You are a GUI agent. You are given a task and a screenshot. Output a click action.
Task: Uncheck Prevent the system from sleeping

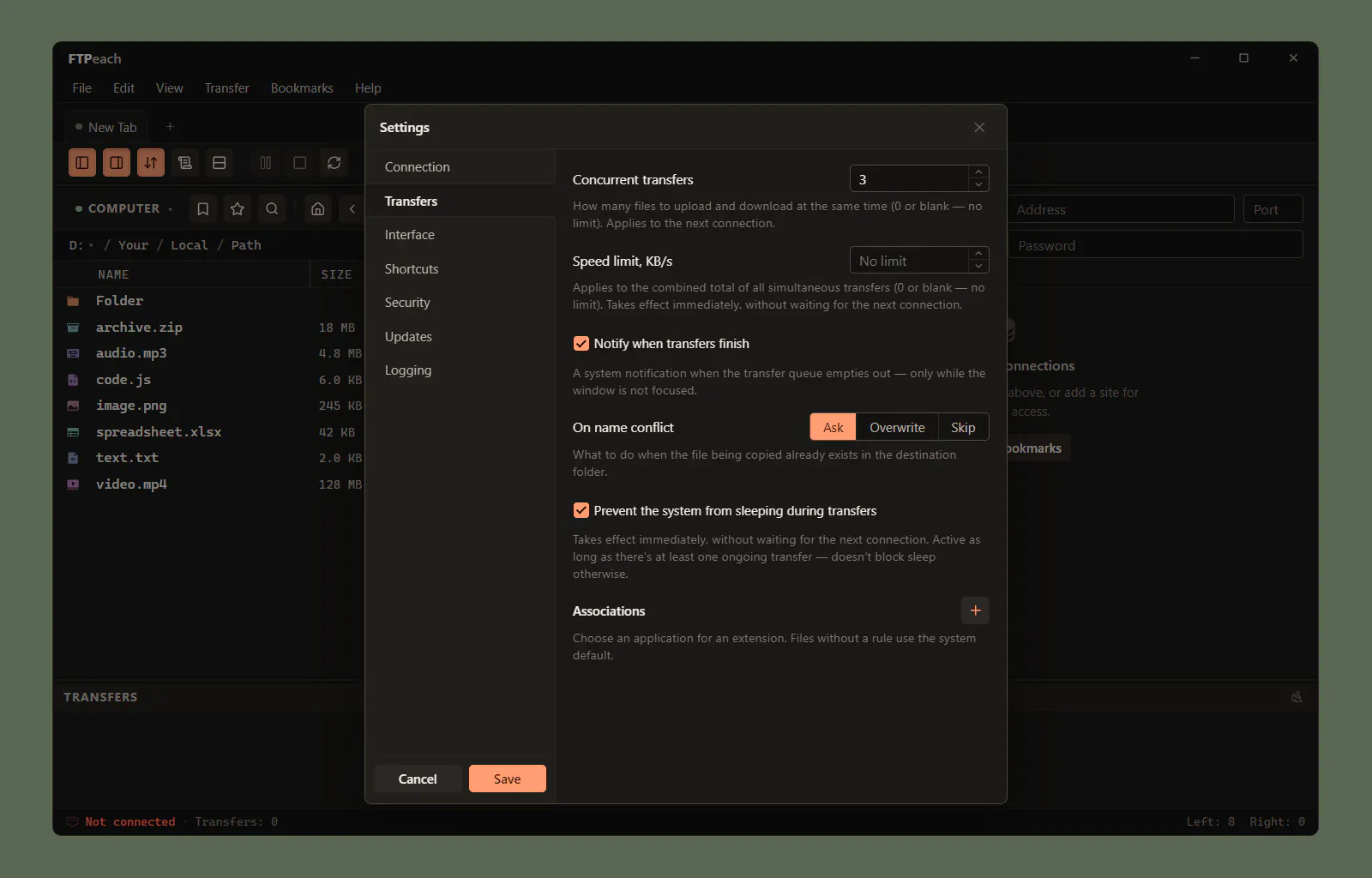pos(581,511)
